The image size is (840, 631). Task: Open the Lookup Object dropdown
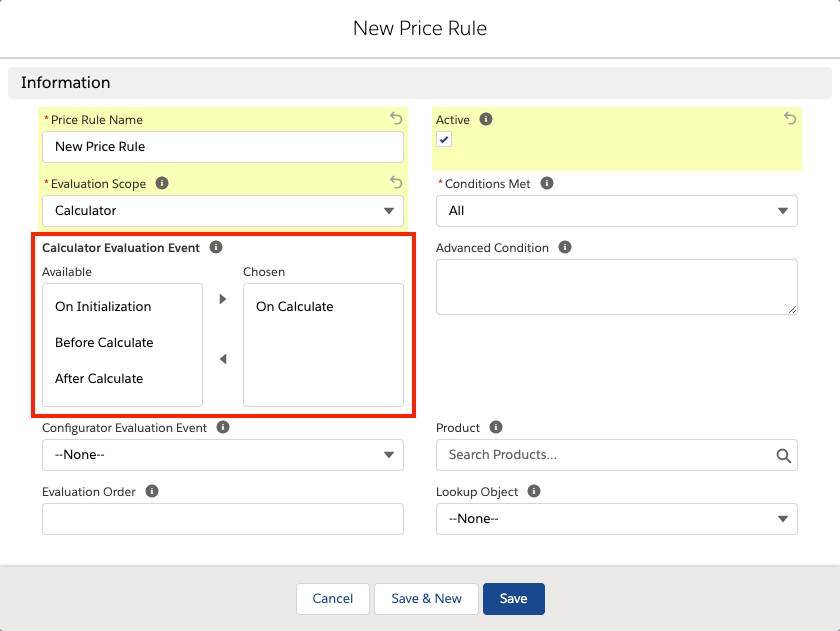617,519
